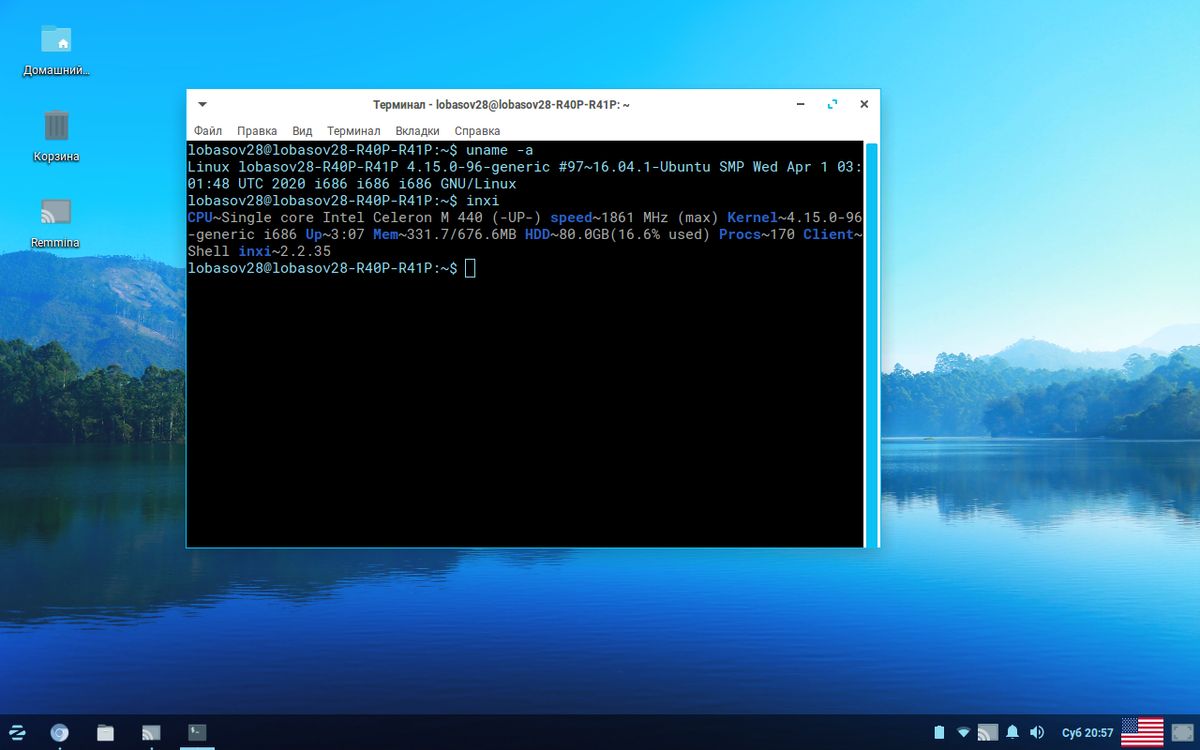Open the Файл menu
Screen dimensions: 1200x750
tap(208, 131)
